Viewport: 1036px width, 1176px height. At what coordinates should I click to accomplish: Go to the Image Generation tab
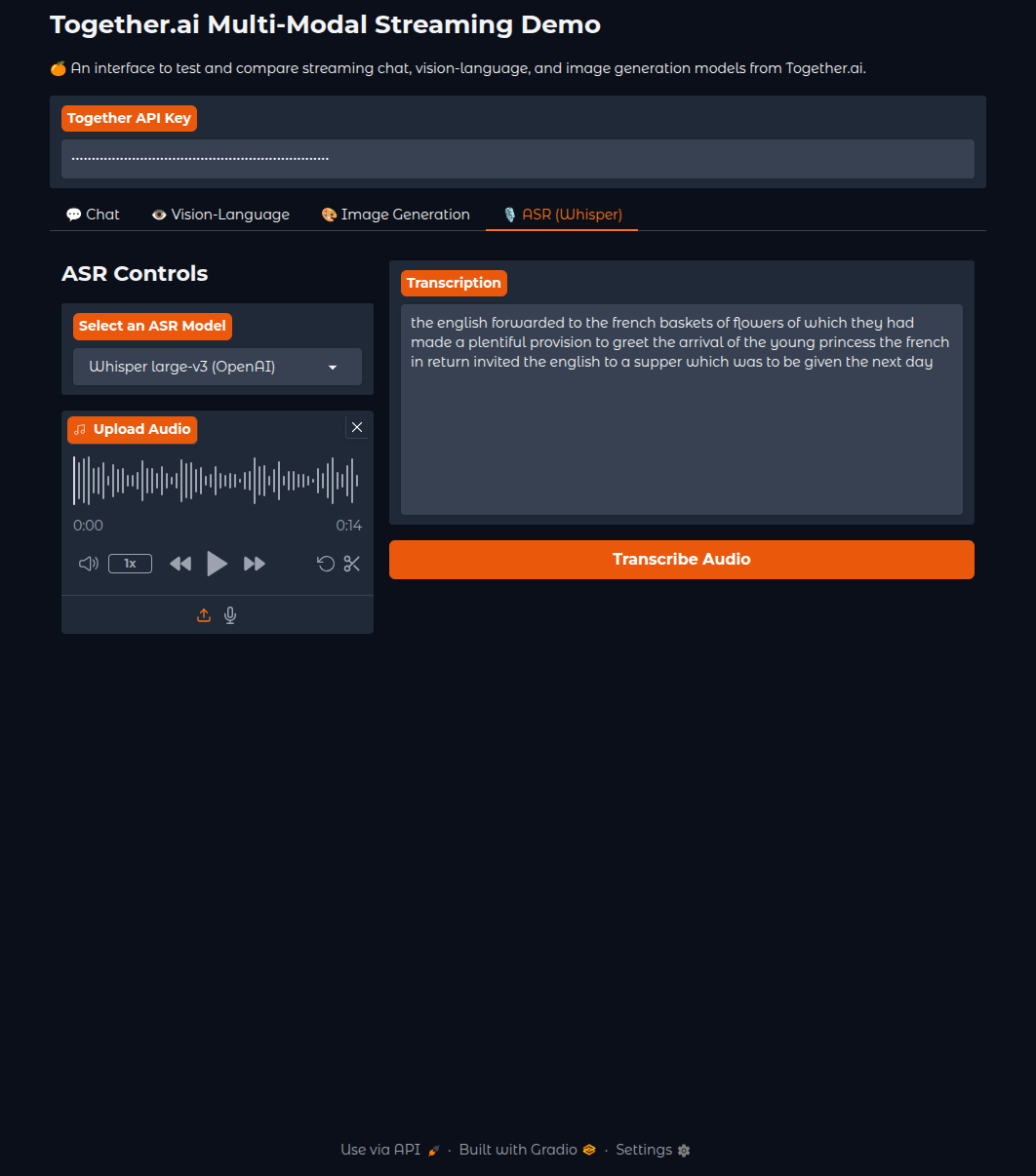[x=395, y=215]
